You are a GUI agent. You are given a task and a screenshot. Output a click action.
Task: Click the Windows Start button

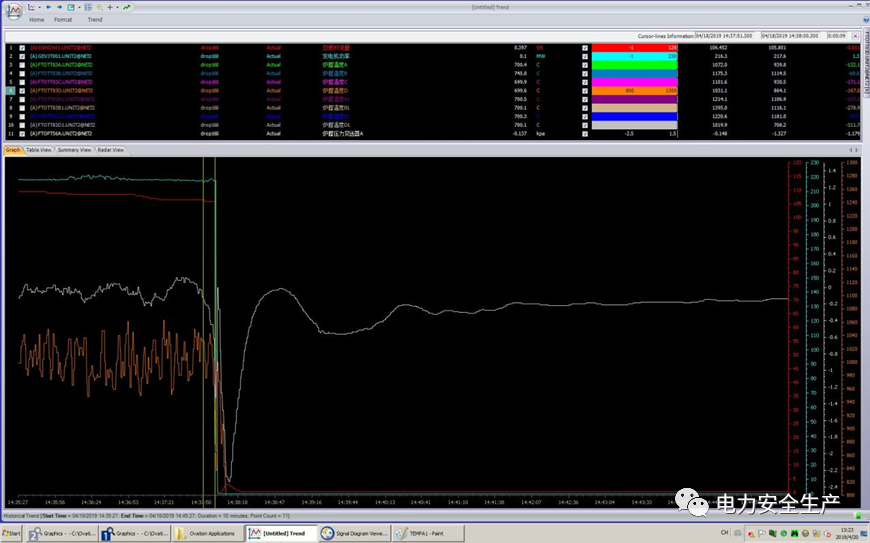coord(11,533)
